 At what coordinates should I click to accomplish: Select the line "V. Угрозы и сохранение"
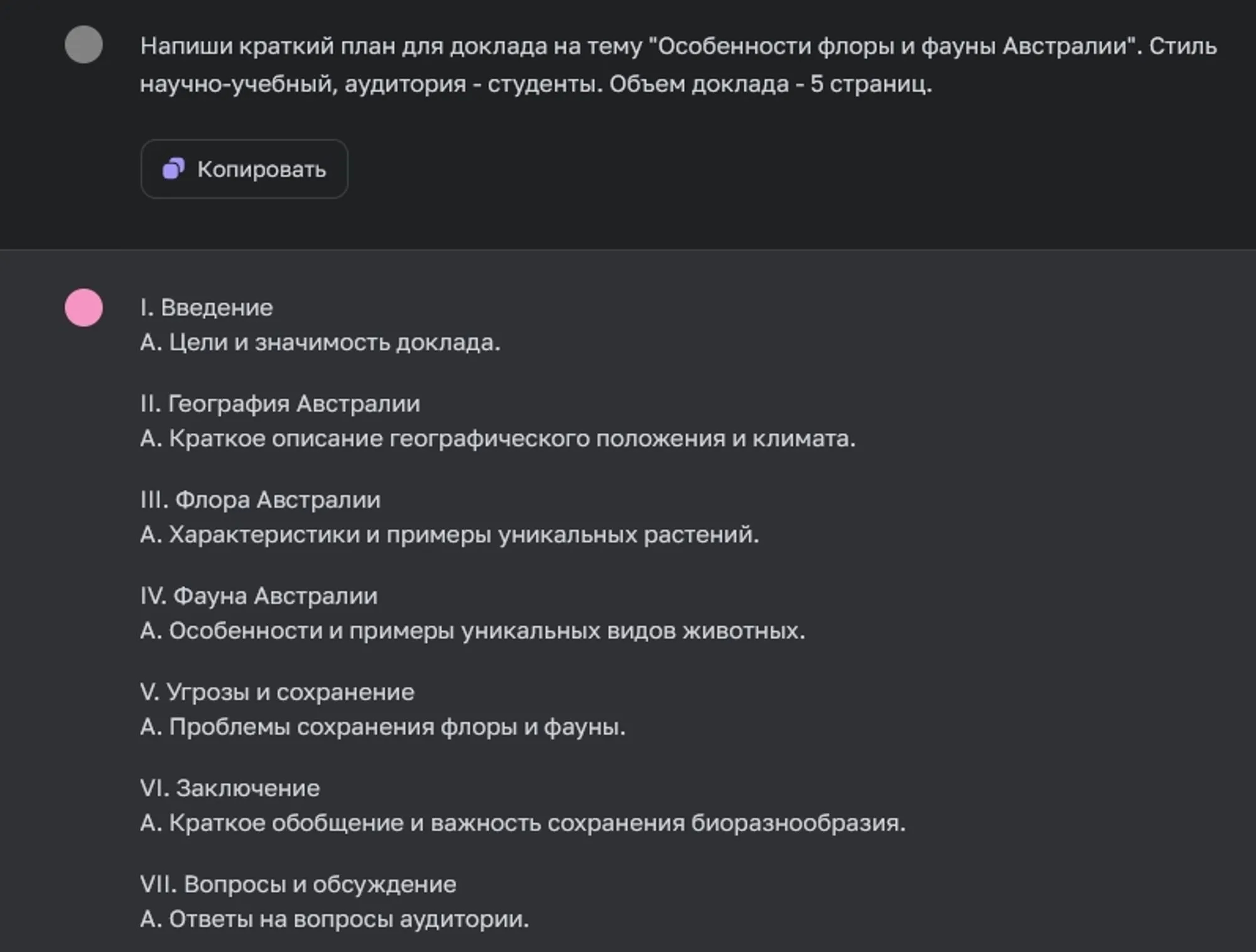pyautogui.click(x=278, y=693)
